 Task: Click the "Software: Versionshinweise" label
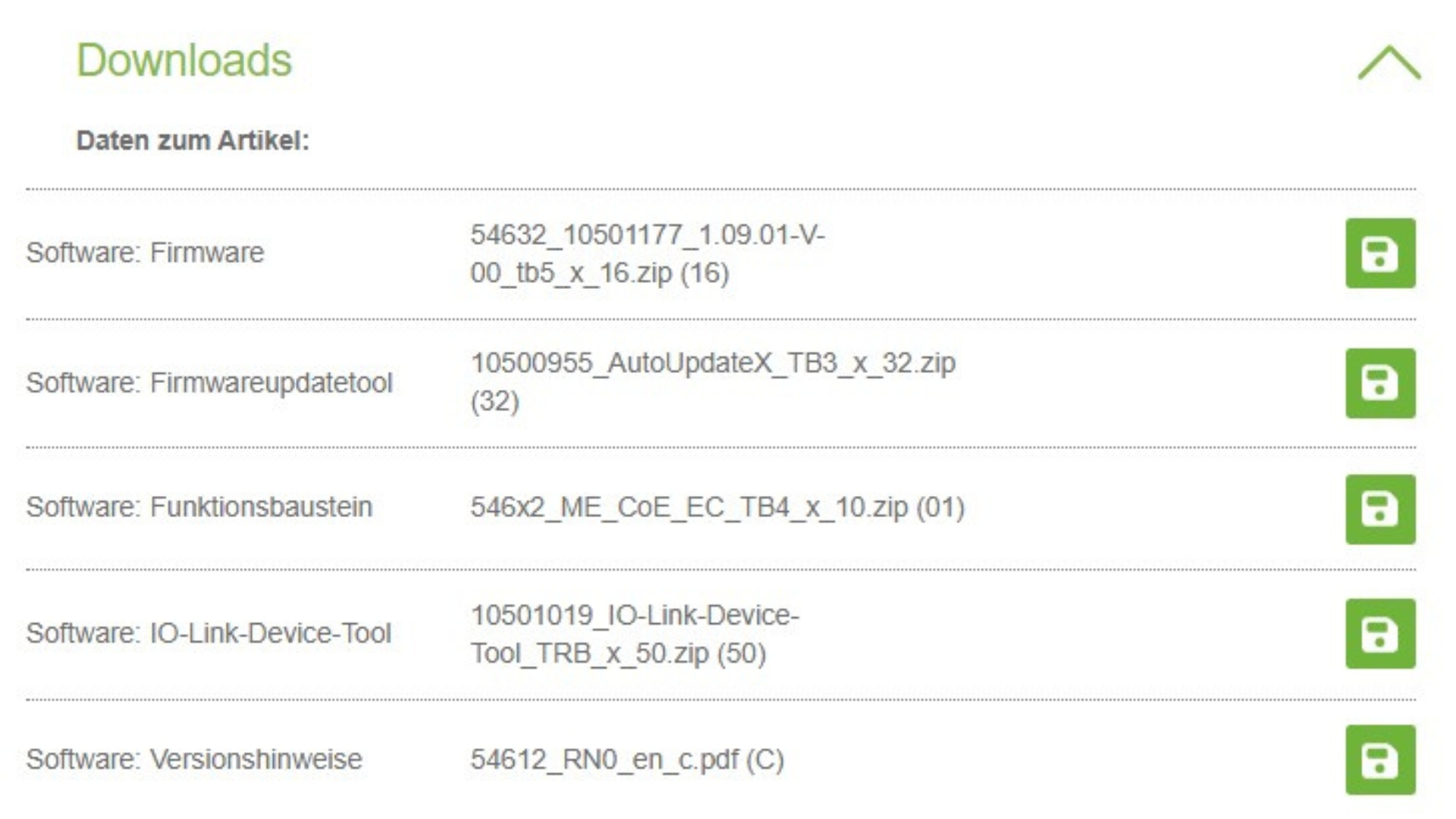pyautogui.click(x=194, y=759)
